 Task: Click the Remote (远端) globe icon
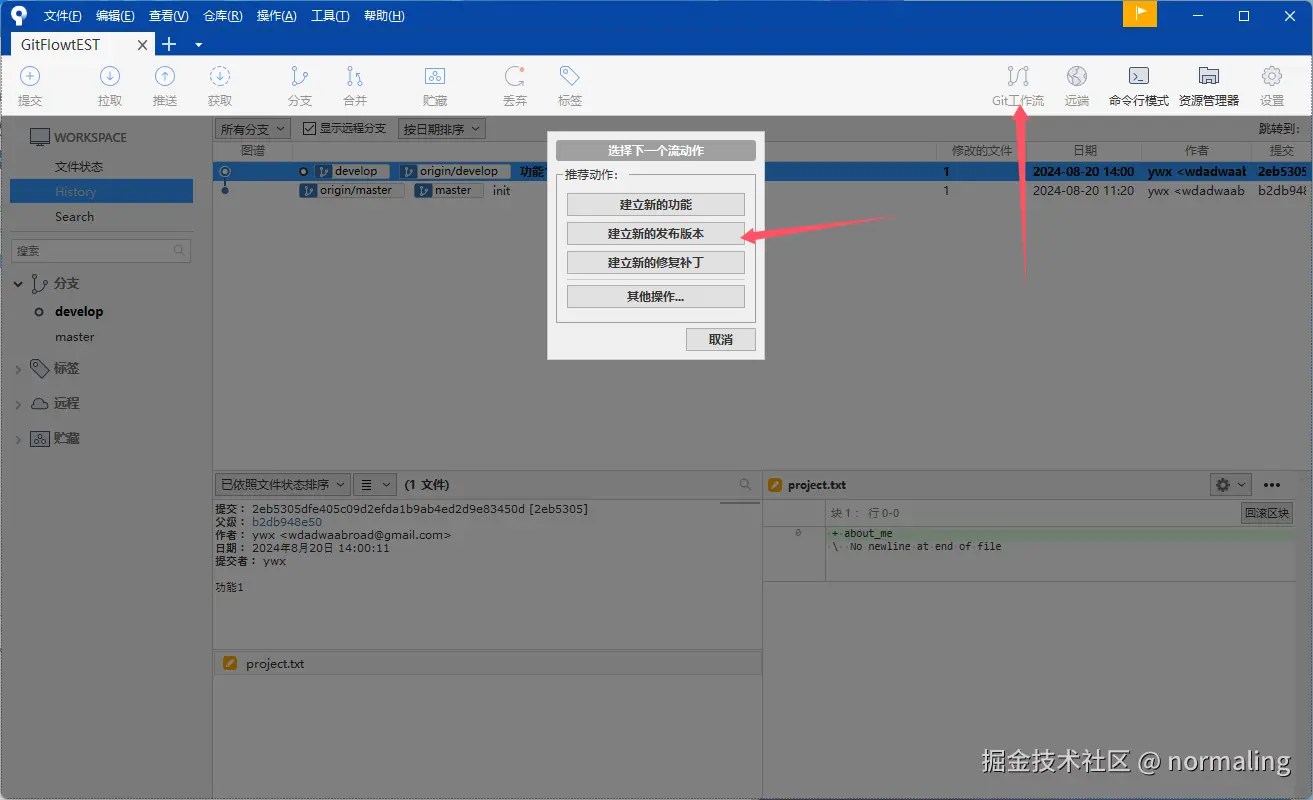pyautogui.click(x=1077, y=76)
